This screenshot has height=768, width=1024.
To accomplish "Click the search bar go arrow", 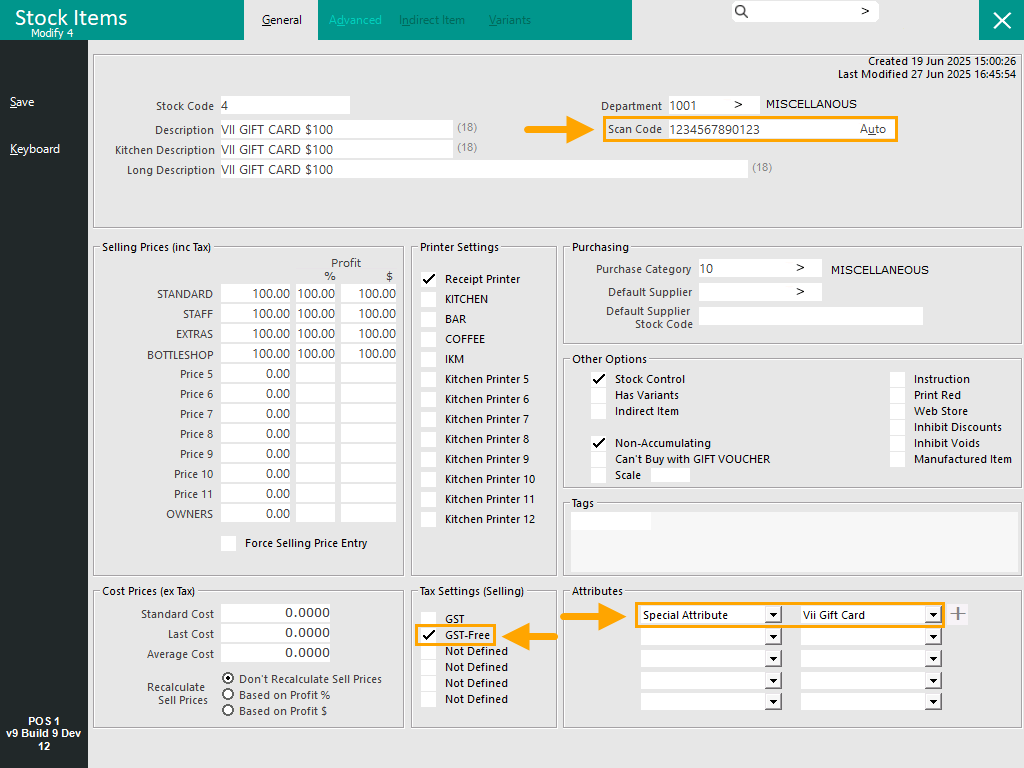I will (865, 11).
